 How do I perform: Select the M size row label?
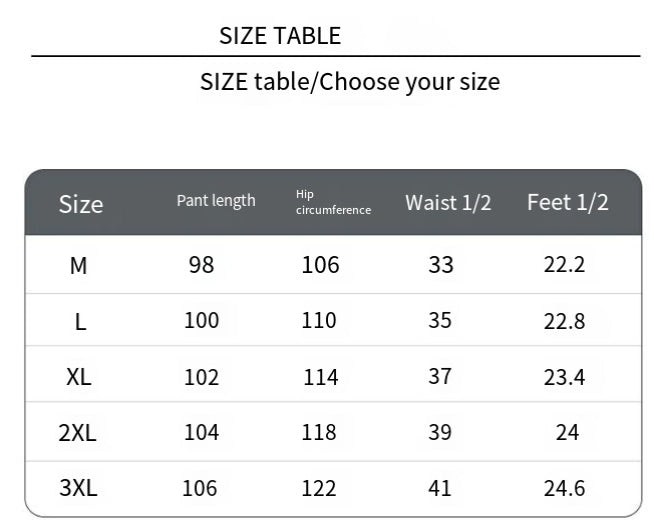coord(78,266)
